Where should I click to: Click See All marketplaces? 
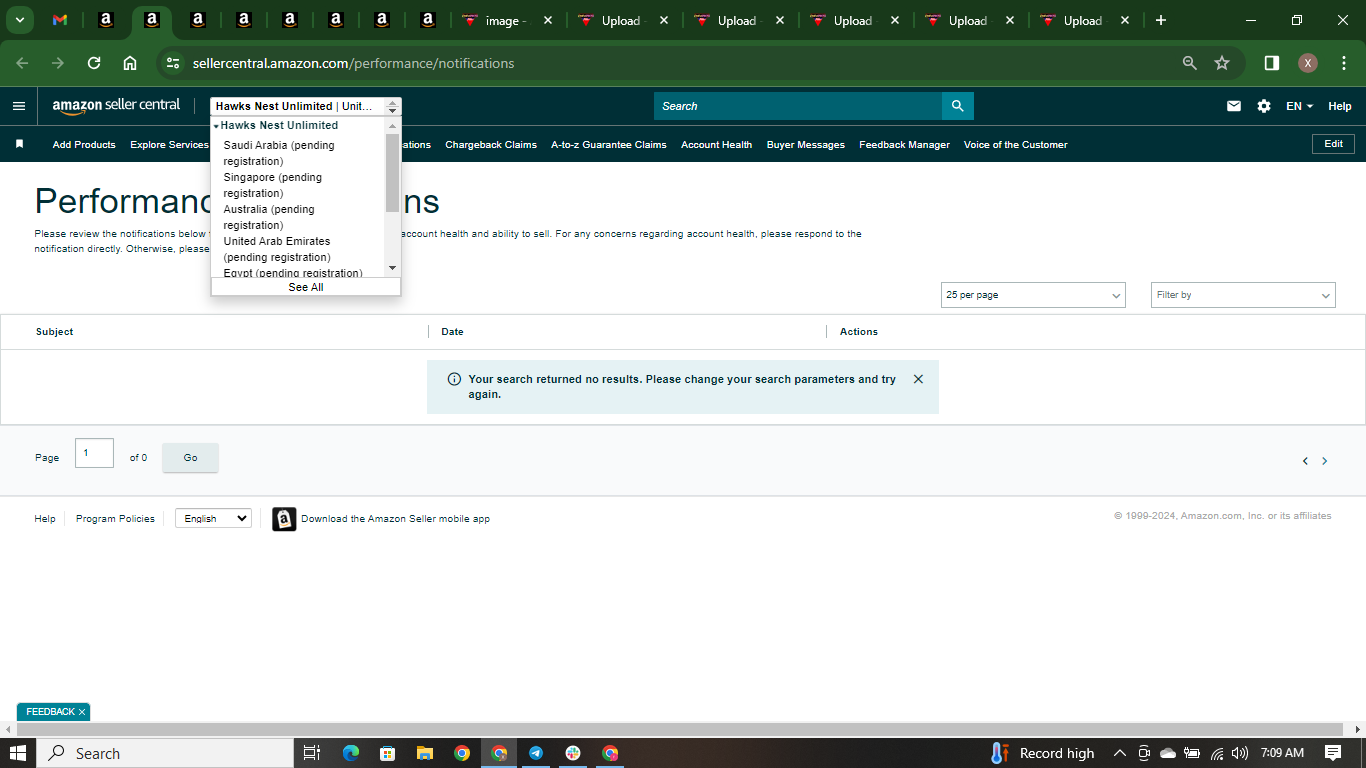306,287
